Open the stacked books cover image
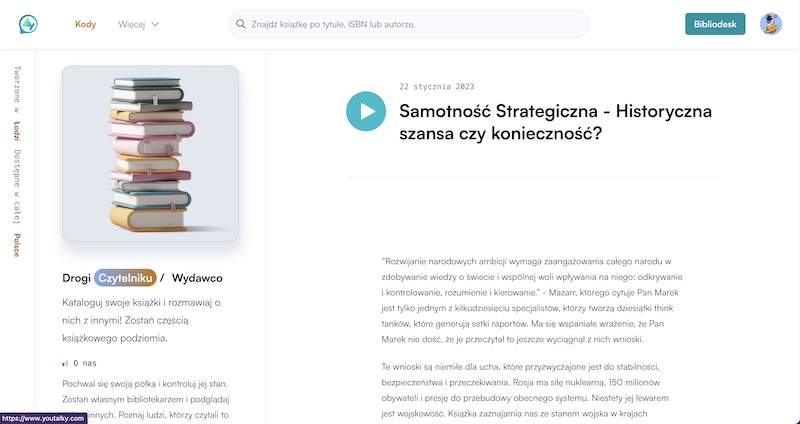 click(x=151, y=154)
